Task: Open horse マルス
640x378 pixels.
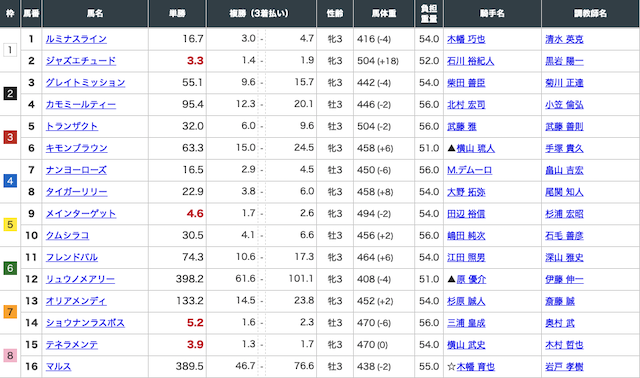Action: coord(58,367)
